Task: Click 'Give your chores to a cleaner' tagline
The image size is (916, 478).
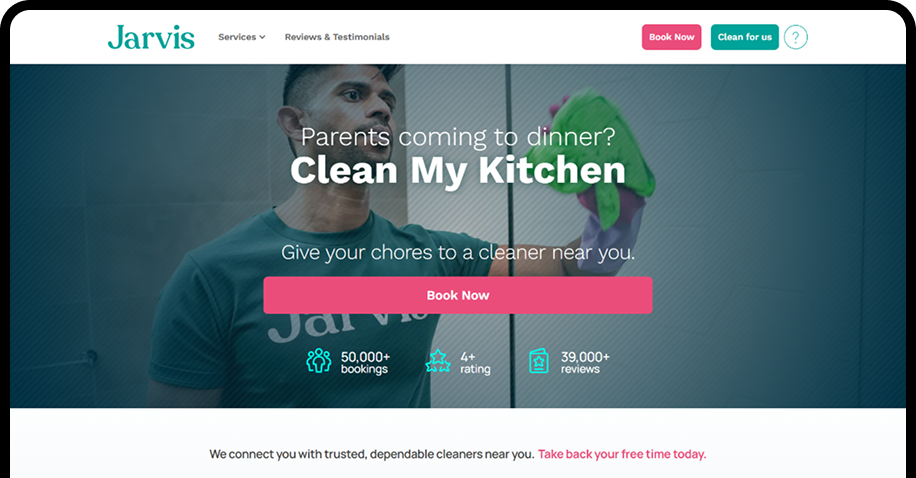Action: point(457,252)
